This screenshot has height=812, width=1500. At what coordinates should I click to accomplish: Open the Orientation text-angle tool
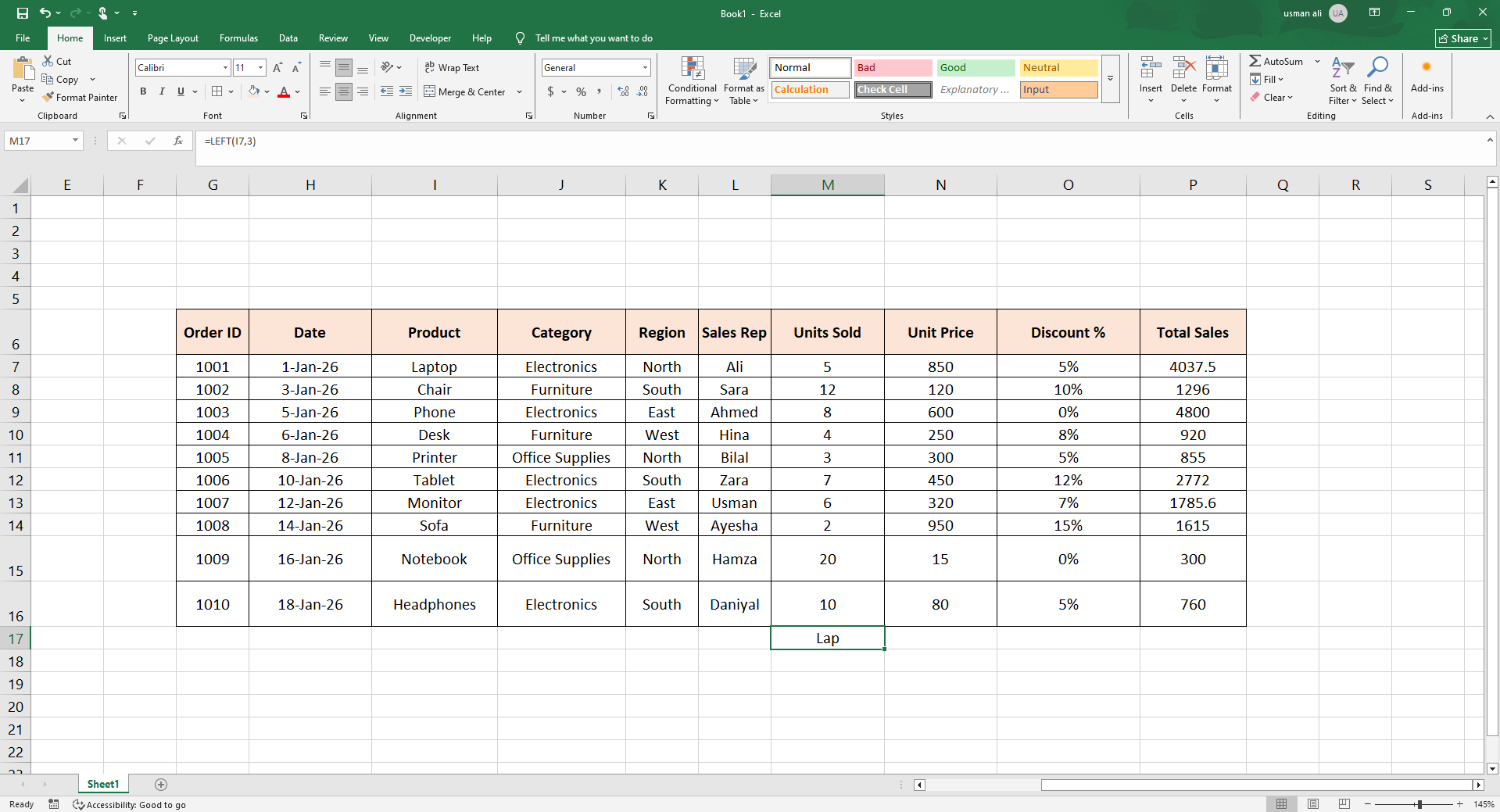tap(388, 68)
